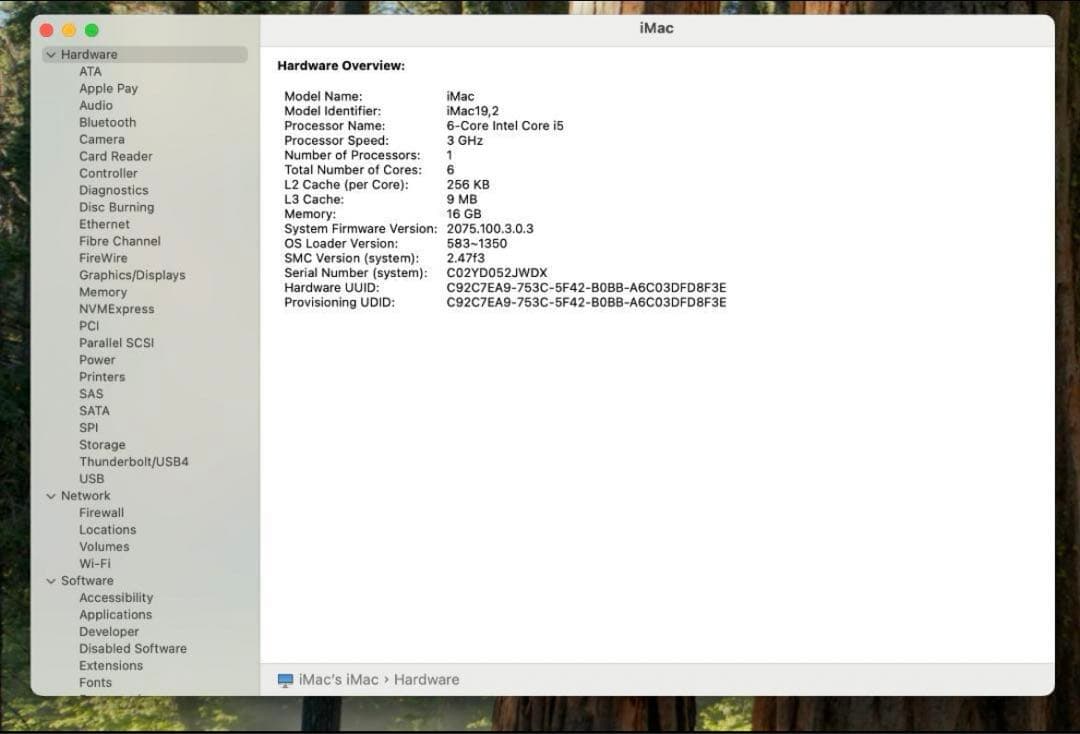The image size is (1080, 734).
Task: View Storage details
Action: [102, 444]
